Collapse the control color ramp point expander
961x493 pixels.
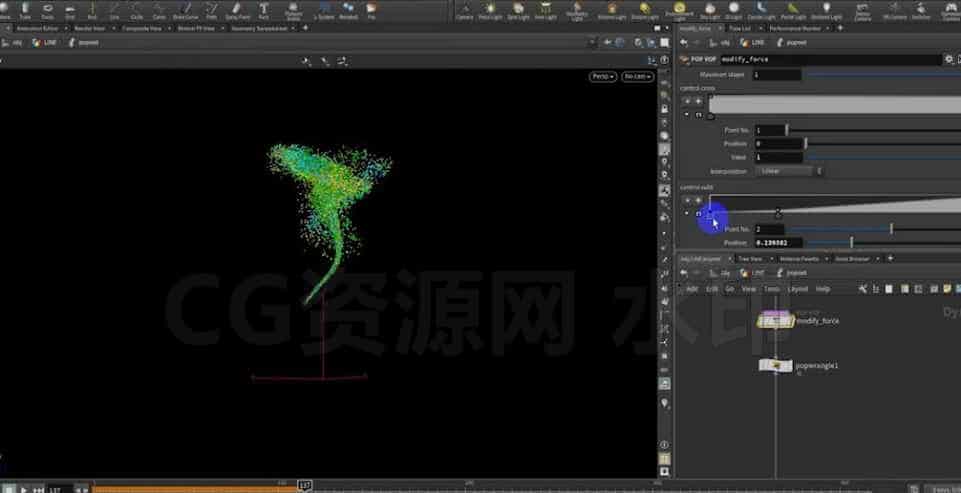point(686,115)
